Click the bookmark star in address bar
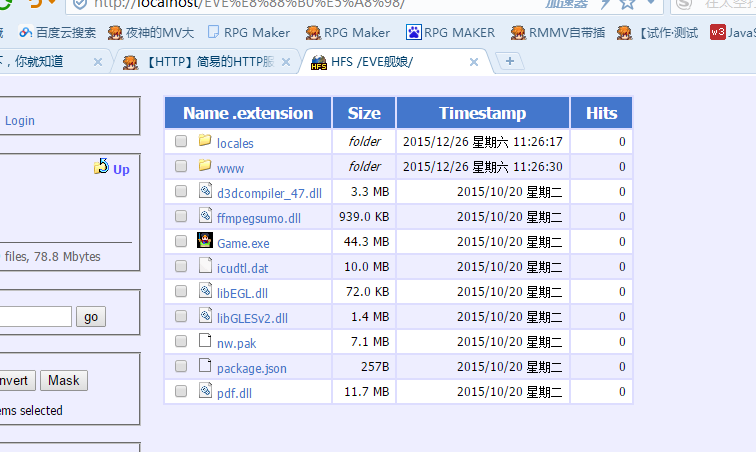756x452 pixels. 627,4
